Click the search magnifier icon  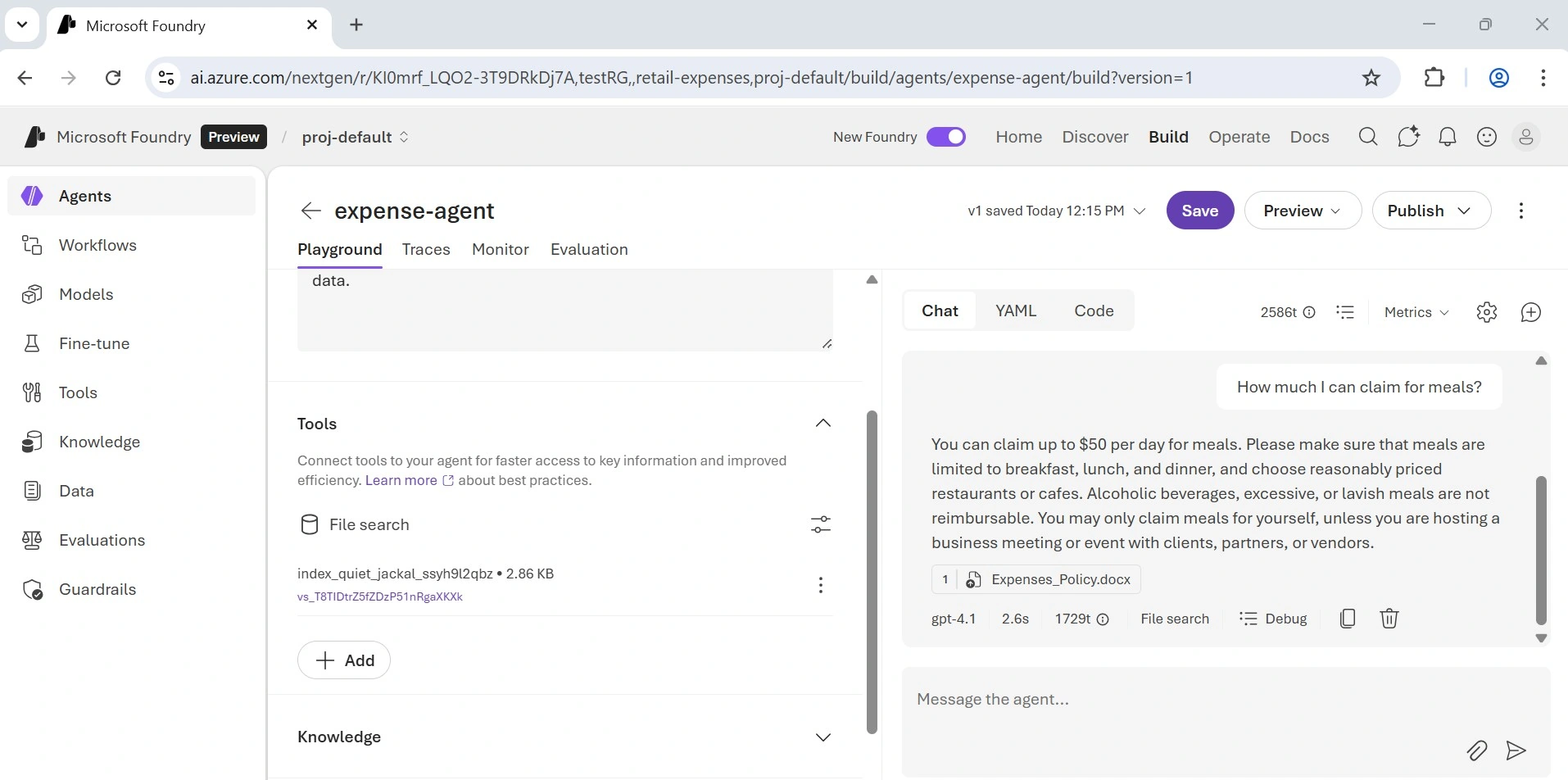point(1368,137)
